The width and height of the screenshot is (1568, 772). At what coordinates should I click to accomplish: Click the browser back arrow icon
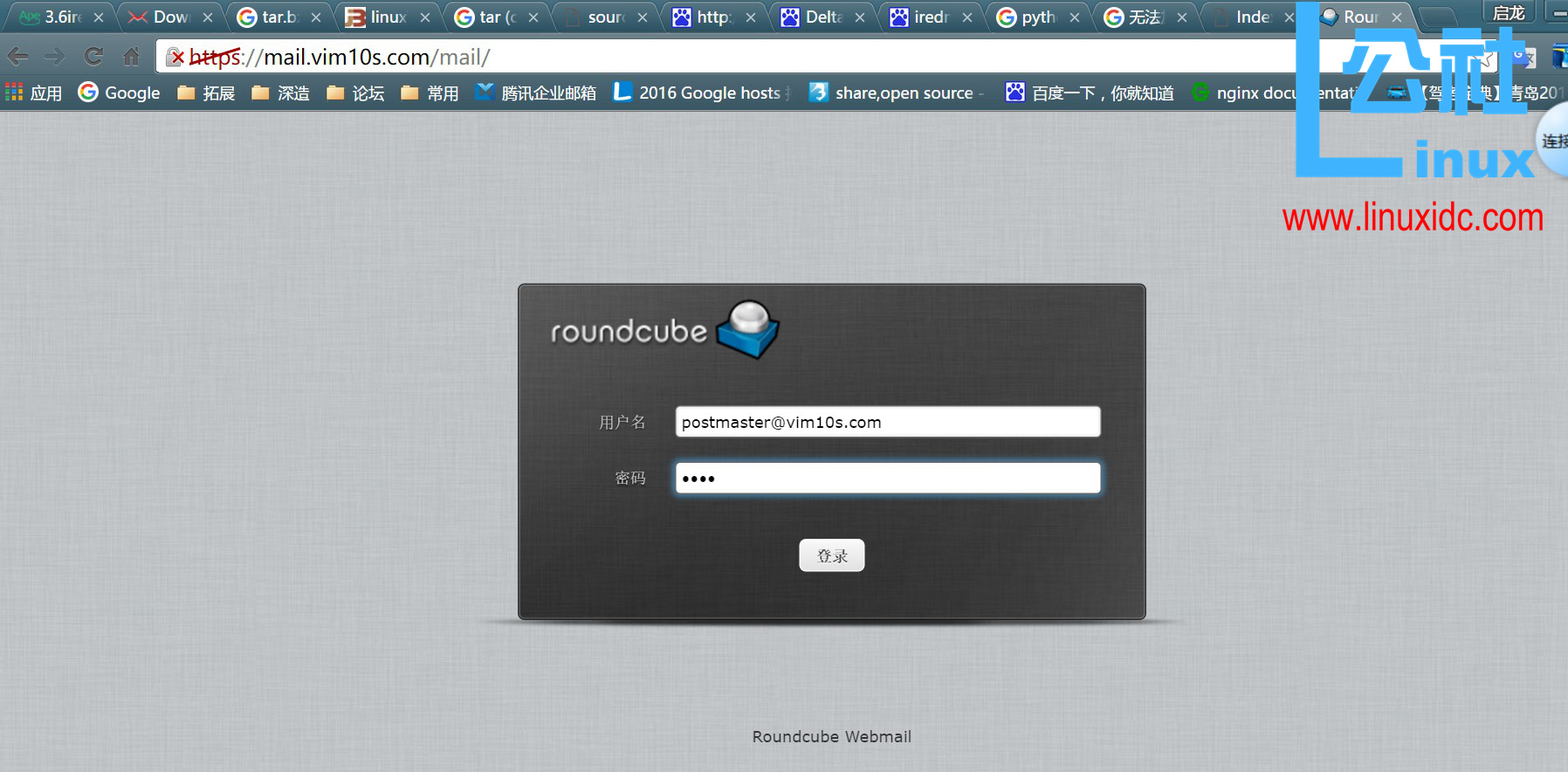[17, 58]
